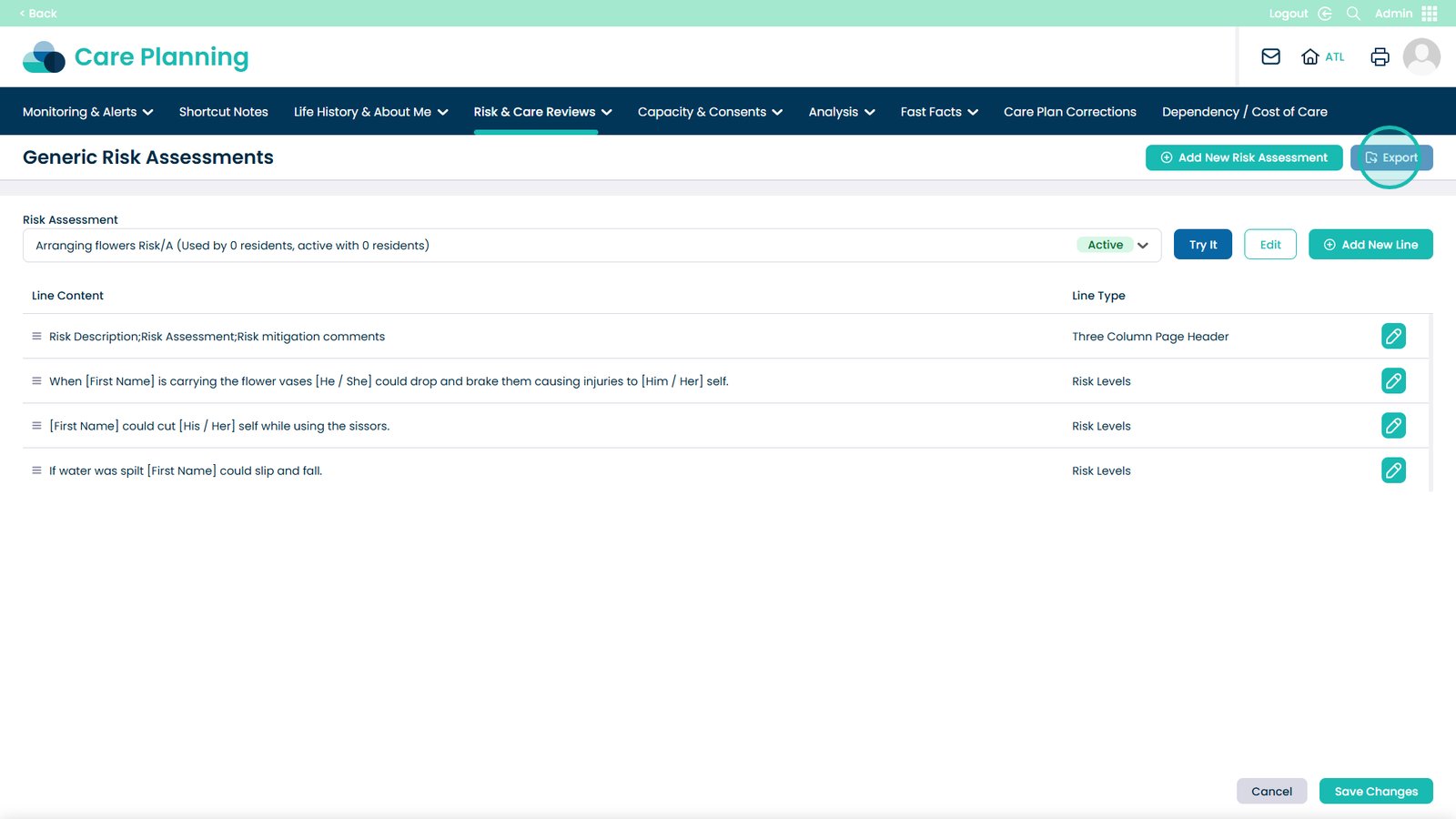
Task: Click Add New Risk Assessment button
Action: tap(1243, 157)
